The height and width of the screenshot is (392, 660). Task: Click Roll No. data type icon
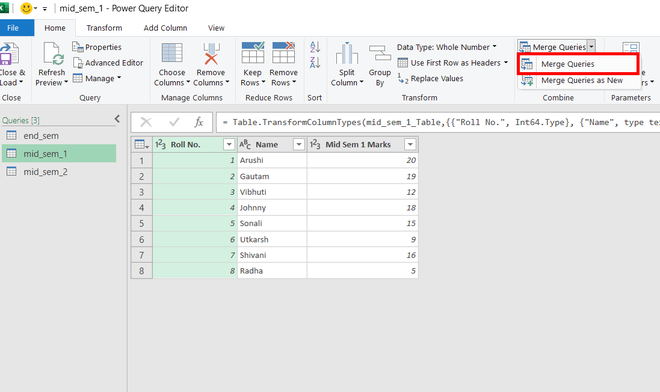coord(160,144)
